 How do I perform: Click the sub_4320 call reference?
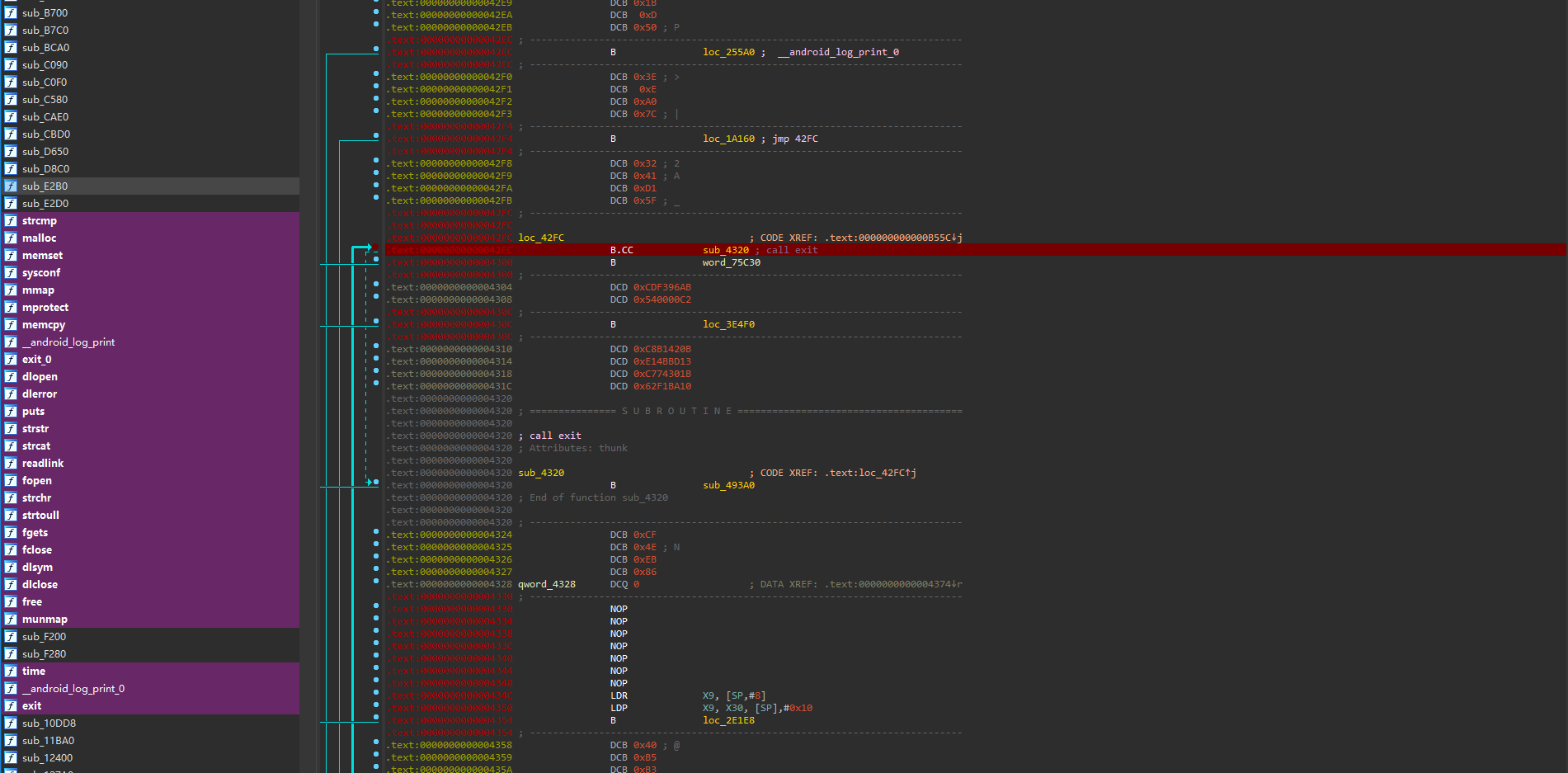[725, 250]
